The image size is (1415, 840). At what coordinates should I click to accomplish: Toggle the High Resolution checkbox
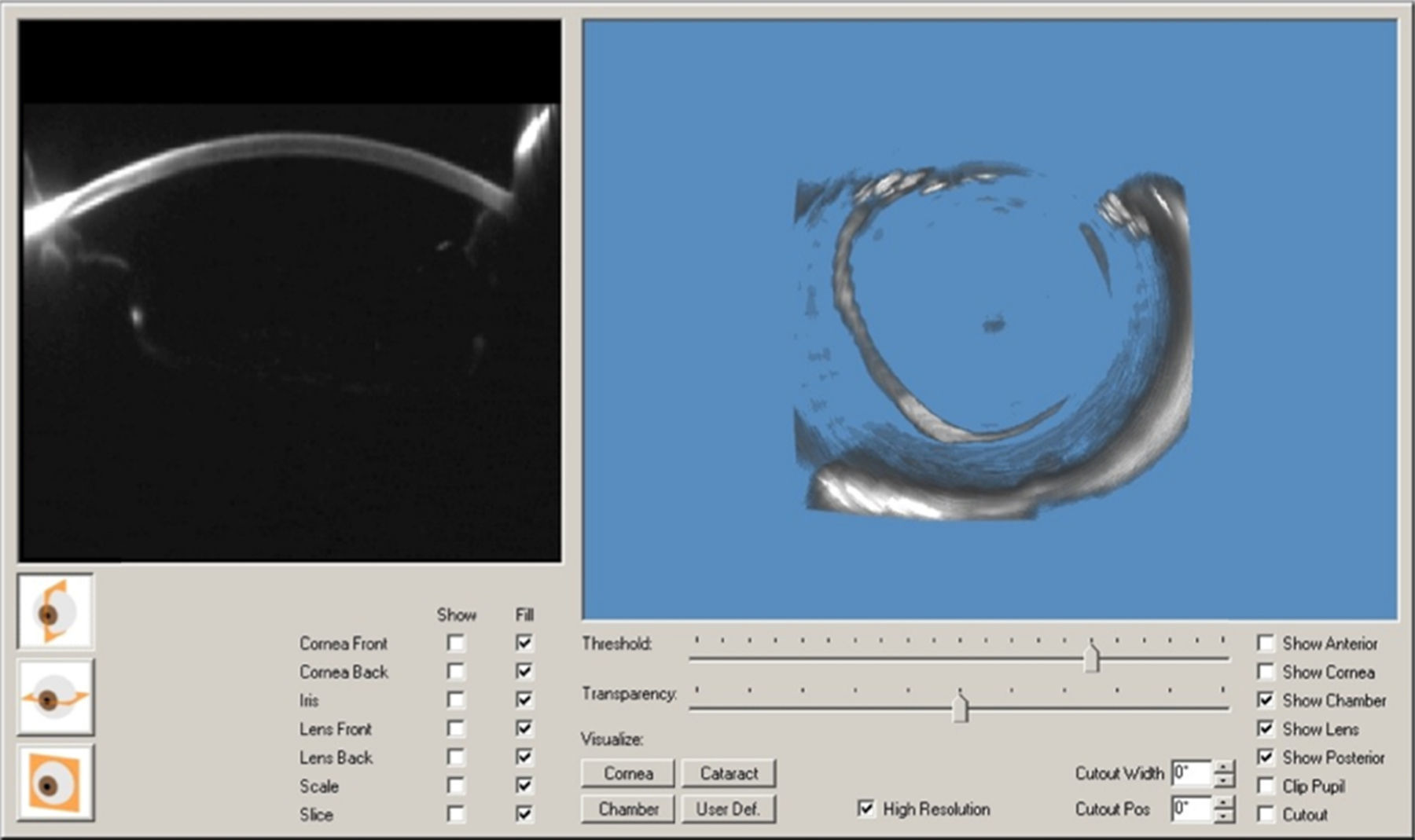point(866,809)
